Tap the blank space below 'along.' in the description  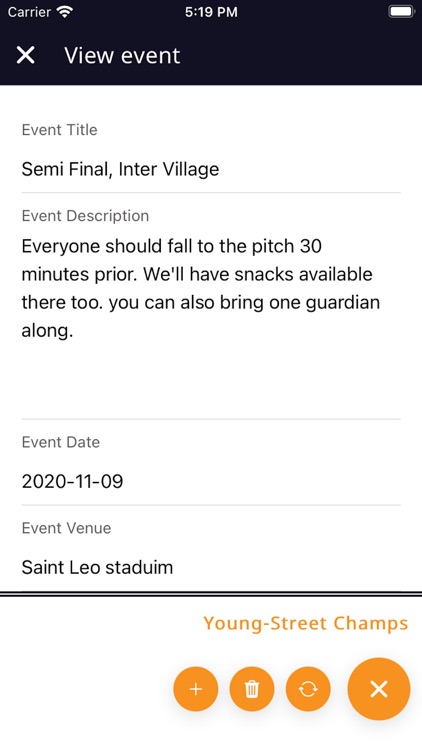click(211, 380)
